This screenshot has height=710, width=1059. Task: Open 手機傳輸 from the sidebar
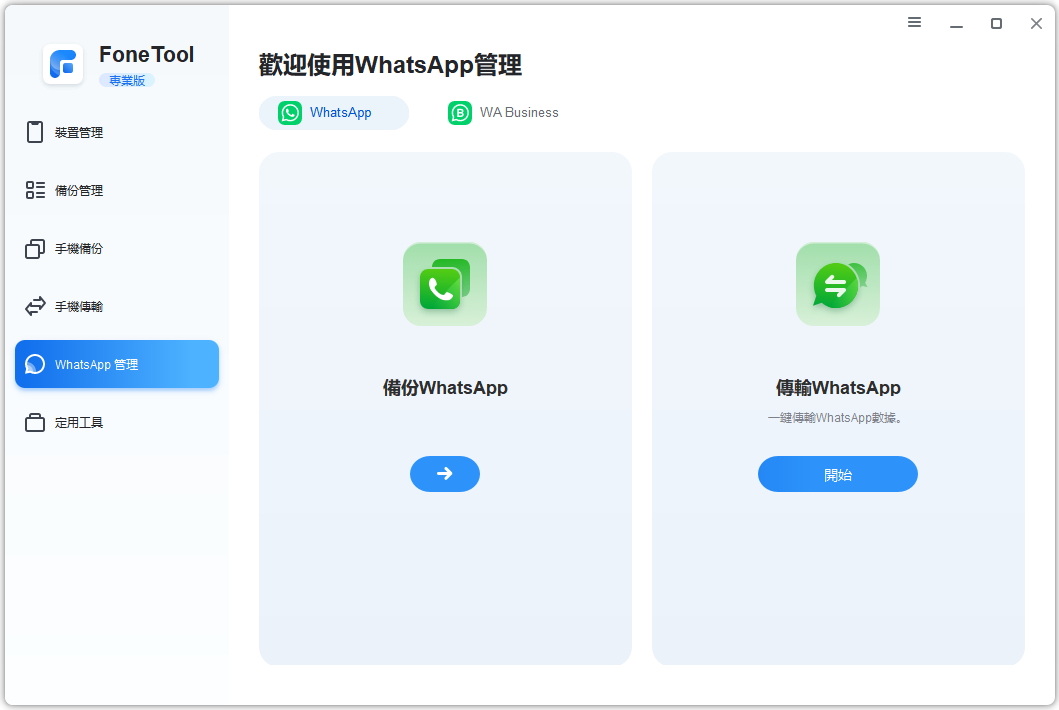click(78, 307)
